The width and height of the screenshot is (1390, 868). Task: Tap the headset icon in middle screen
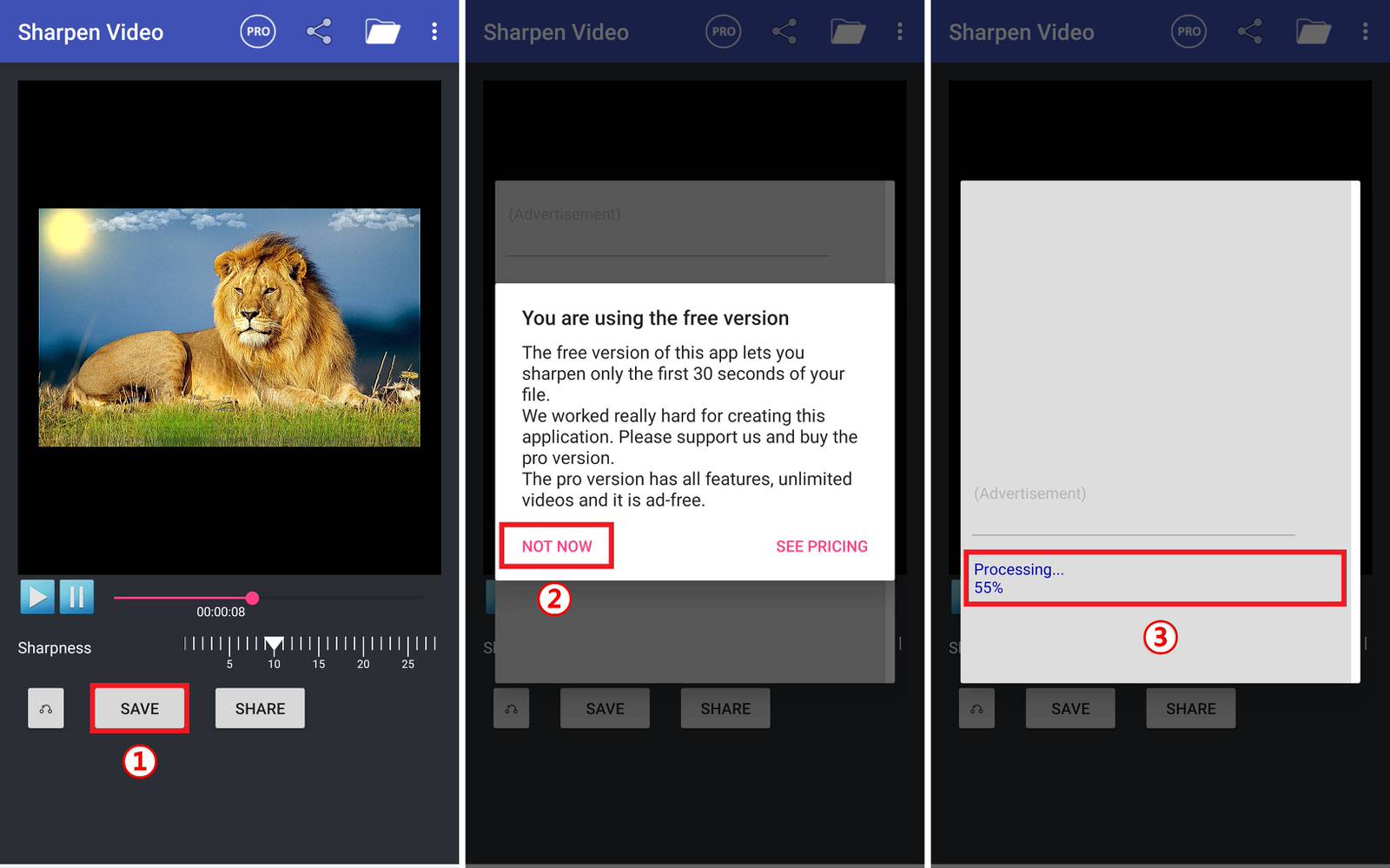[512, 708]
